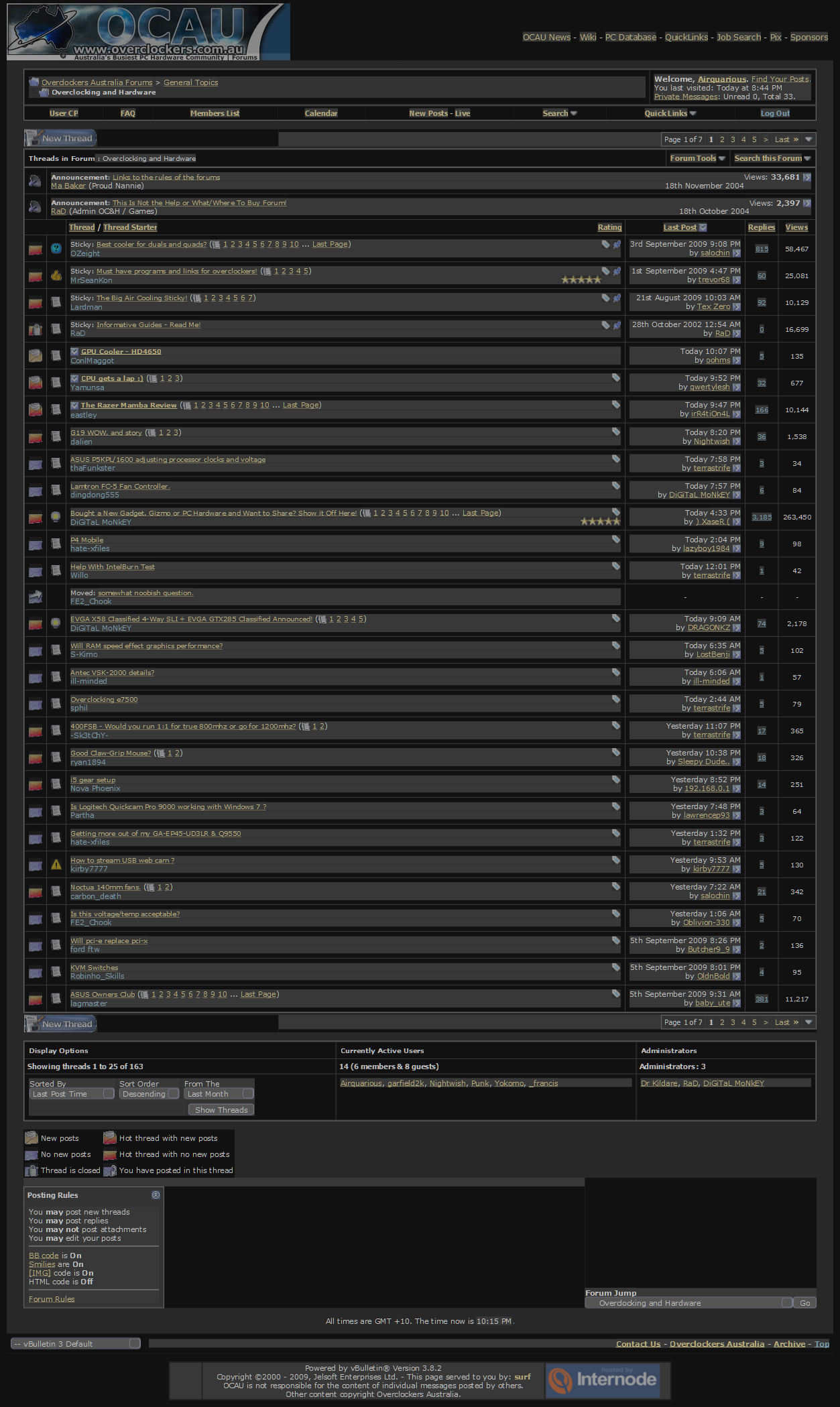Click the Show Threads button
The height and width of the screenshot is (1407, 840).
coord(221,1110)
